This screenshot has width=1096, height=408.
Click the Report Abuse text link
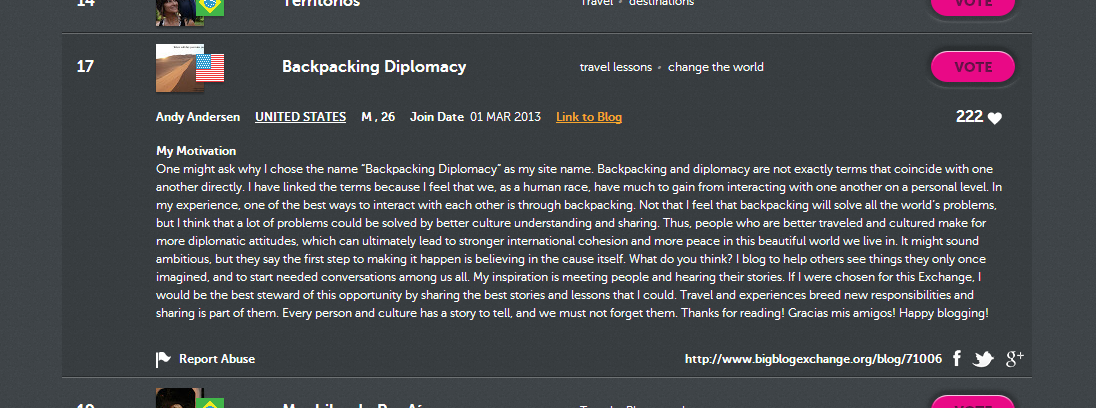point(217,359)
